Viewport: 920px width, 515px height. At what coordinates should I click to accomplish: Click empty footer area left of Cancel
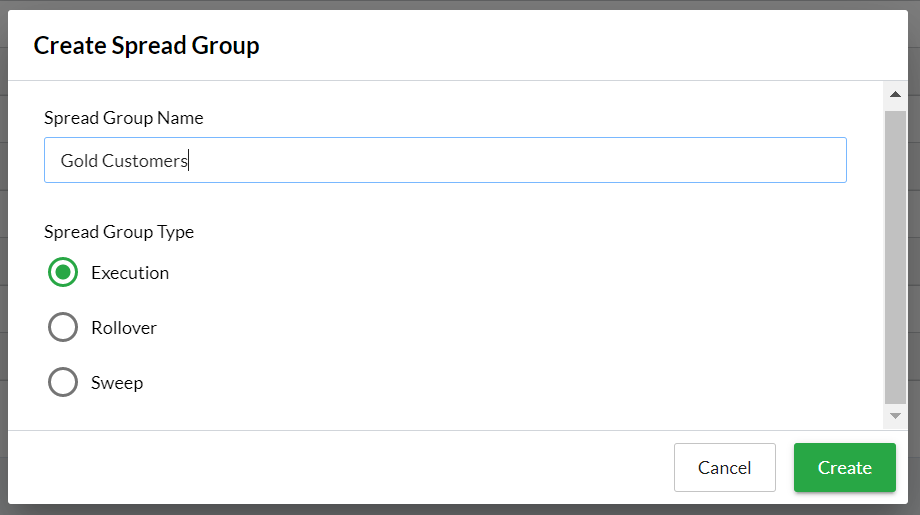click(340, 467)
